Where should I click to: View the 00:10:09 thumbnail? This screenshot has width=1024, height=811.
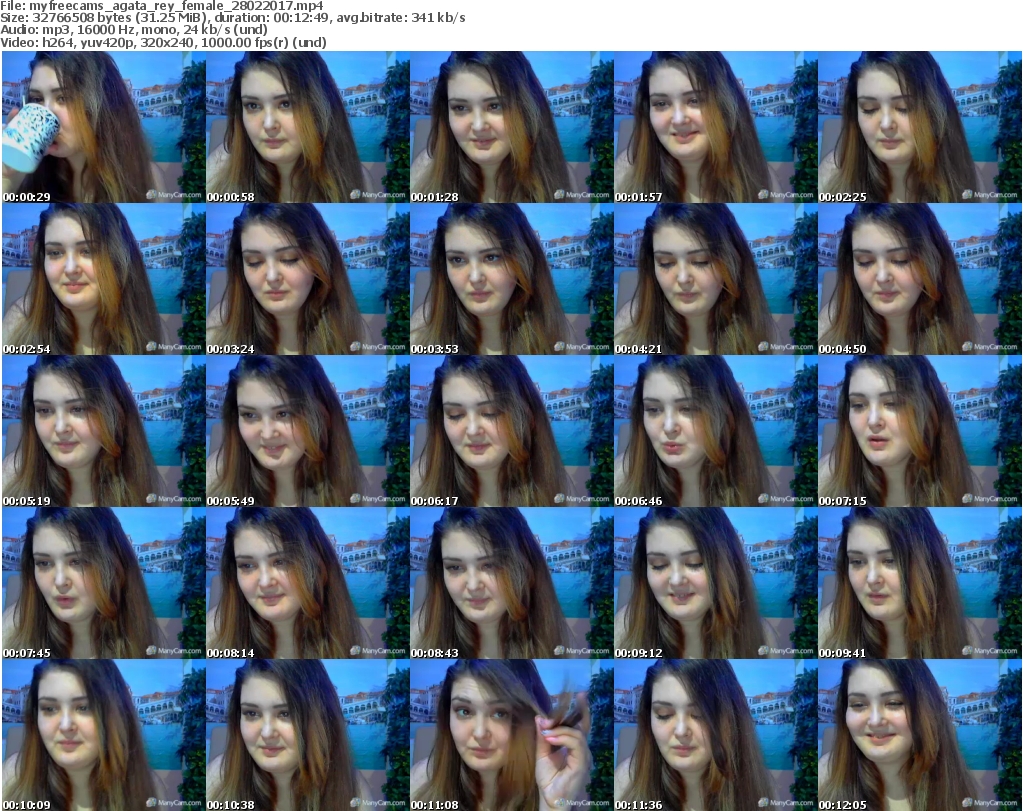coord(104,735)
